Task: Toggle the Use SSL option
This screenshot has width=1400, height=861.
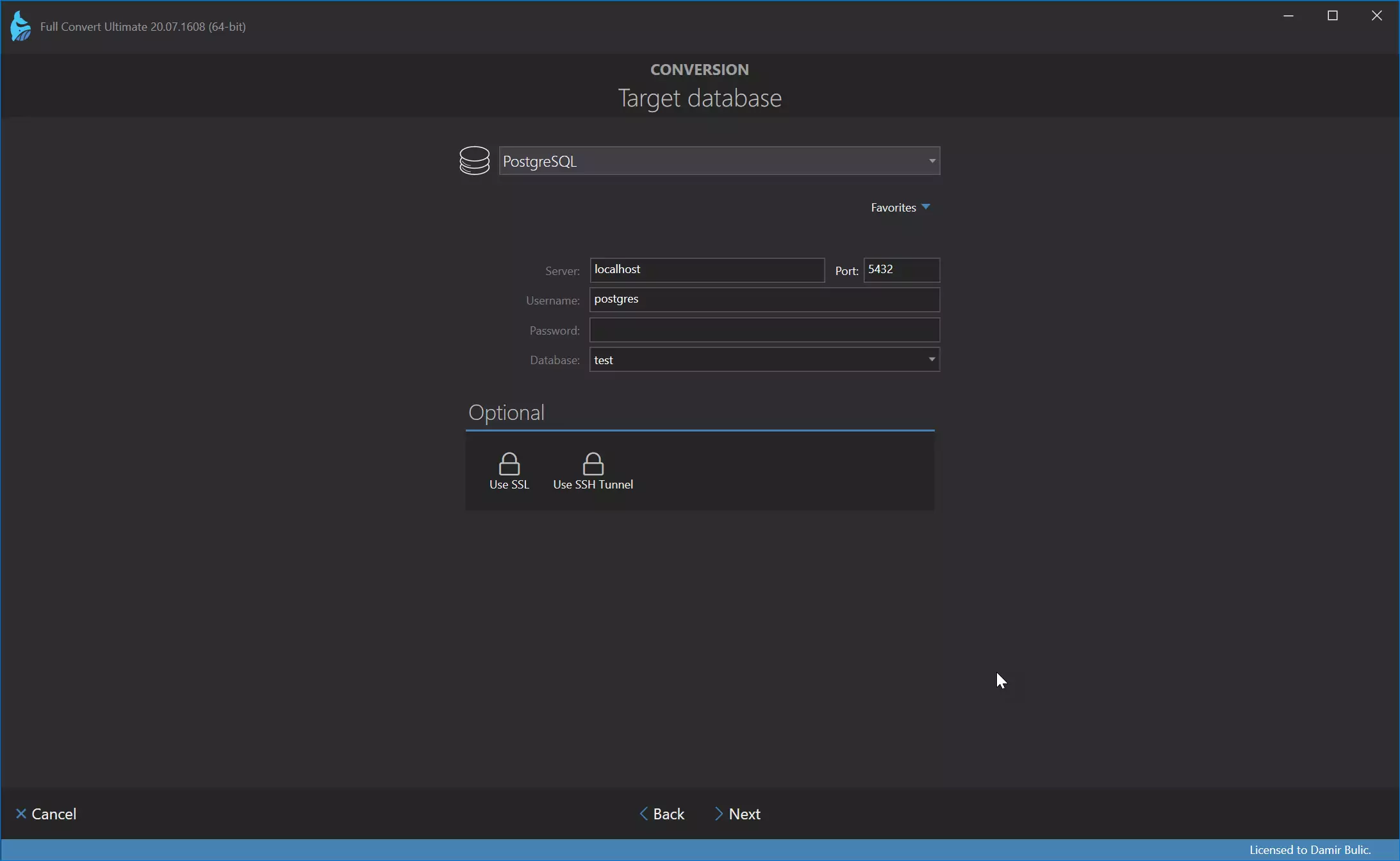Action: [509, 471]
